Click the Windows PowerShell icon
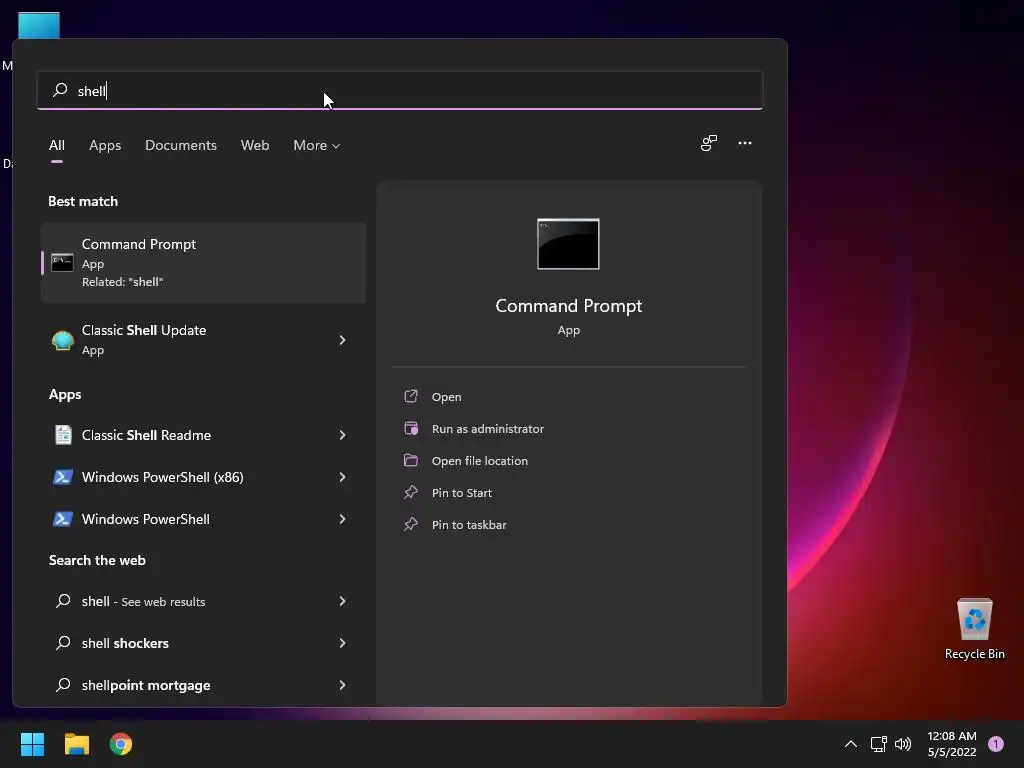Image resolution: width=1024 pixels, height=768 pixels. (63, 519)
